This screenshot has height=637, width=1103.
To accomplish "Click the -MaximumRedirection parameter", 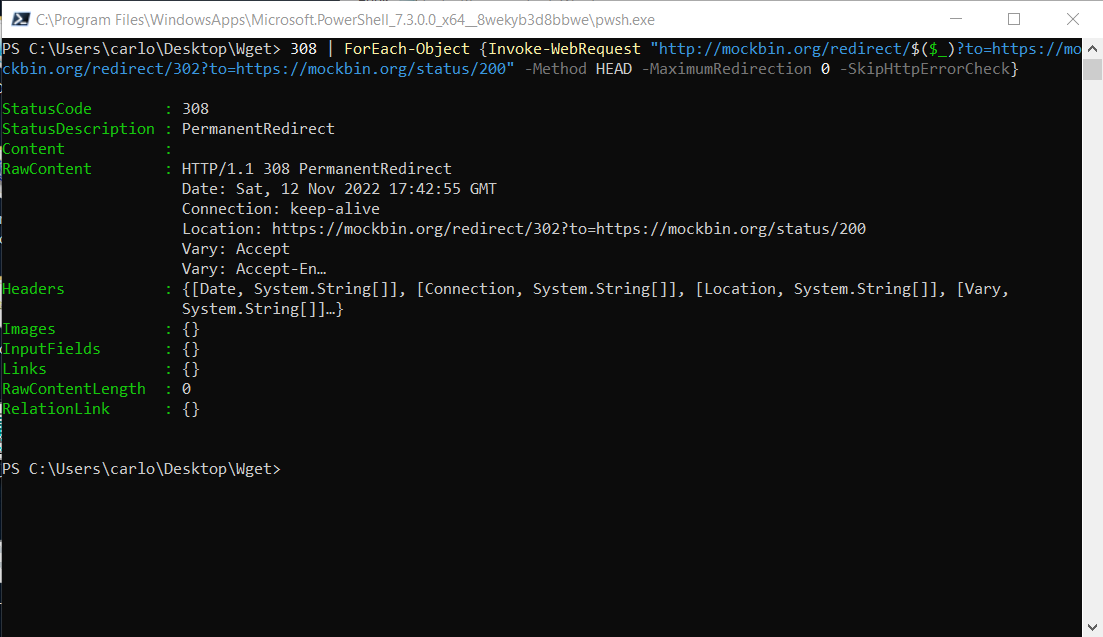I will coord(727,69).
